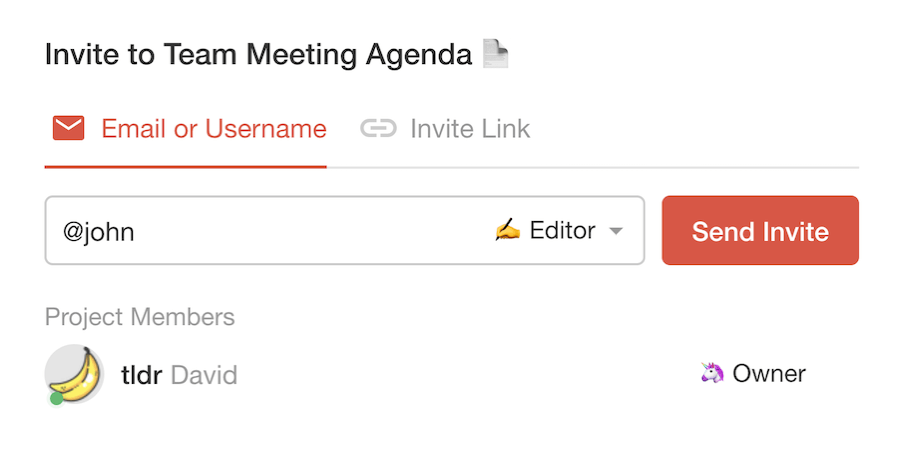The height and width of the screenshot is (454, 898).
Task: Click the Invite to Team Meeting Agenda title
Action: [x=258, y=54]
